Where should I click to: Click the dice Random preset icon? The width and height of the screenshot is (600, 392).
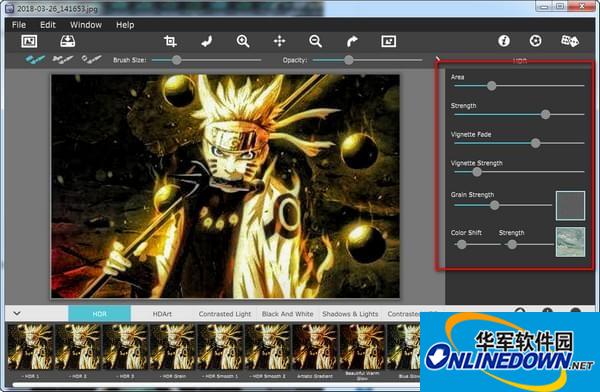569,41
